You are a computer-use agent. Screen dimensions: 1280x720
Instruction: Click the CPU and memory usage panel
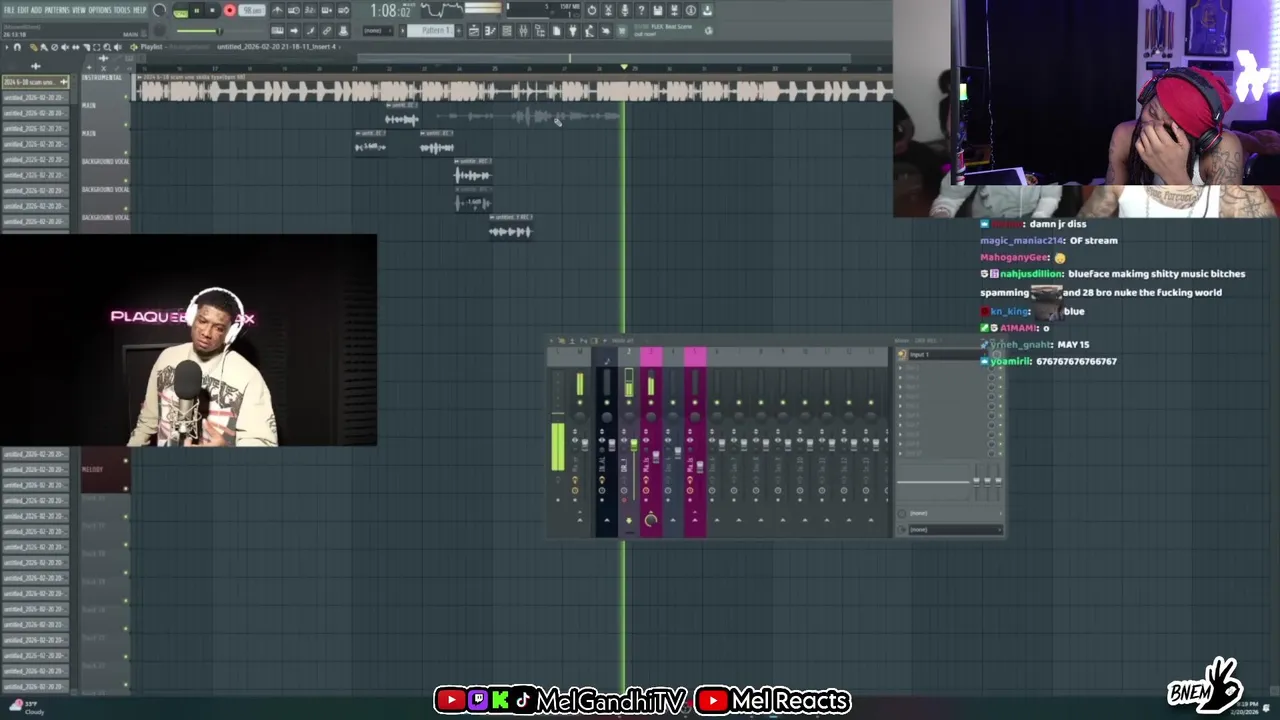pyautogui.click(x=544, y=11)
